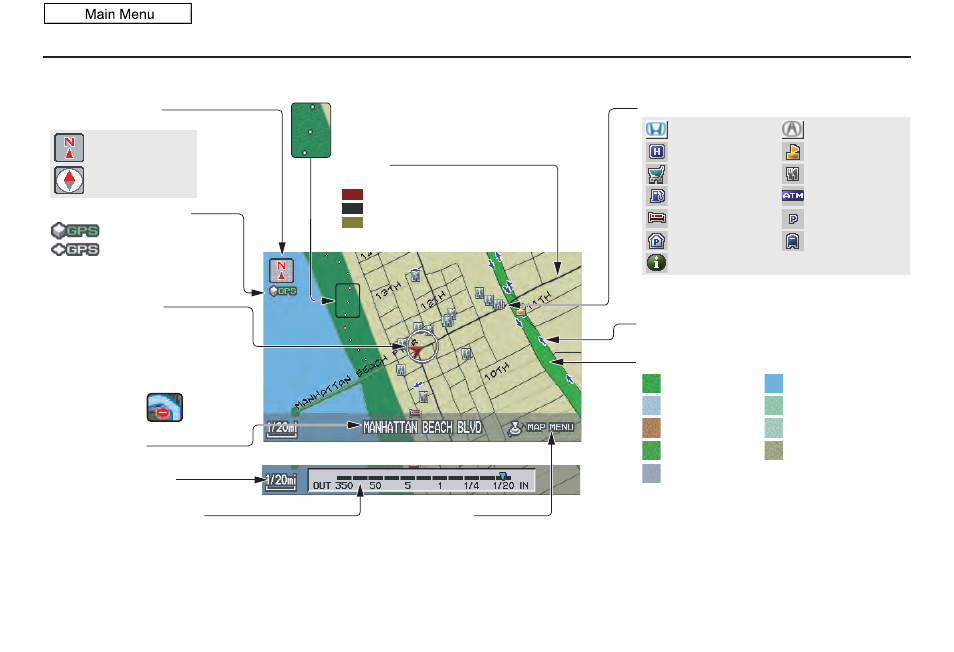This screenshot has width=954, height=652.
Task: Click the square North-up icon in left legend
Action: 69,147
